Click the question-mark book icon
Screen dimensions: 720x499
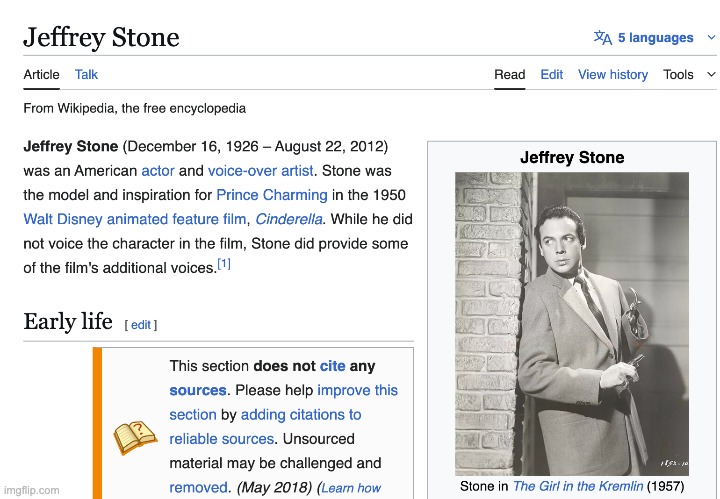coord(135,438)
